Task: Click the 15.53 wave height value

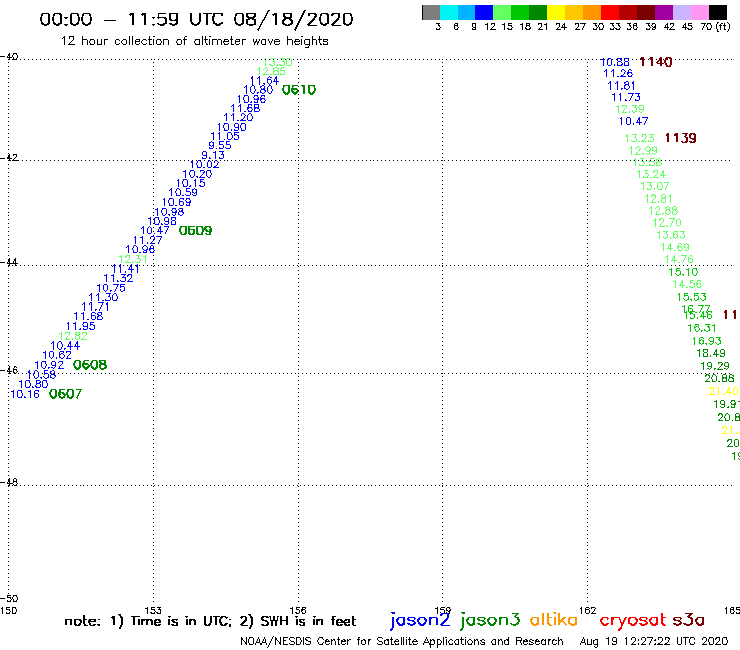Action: click(x=692, y=297)
